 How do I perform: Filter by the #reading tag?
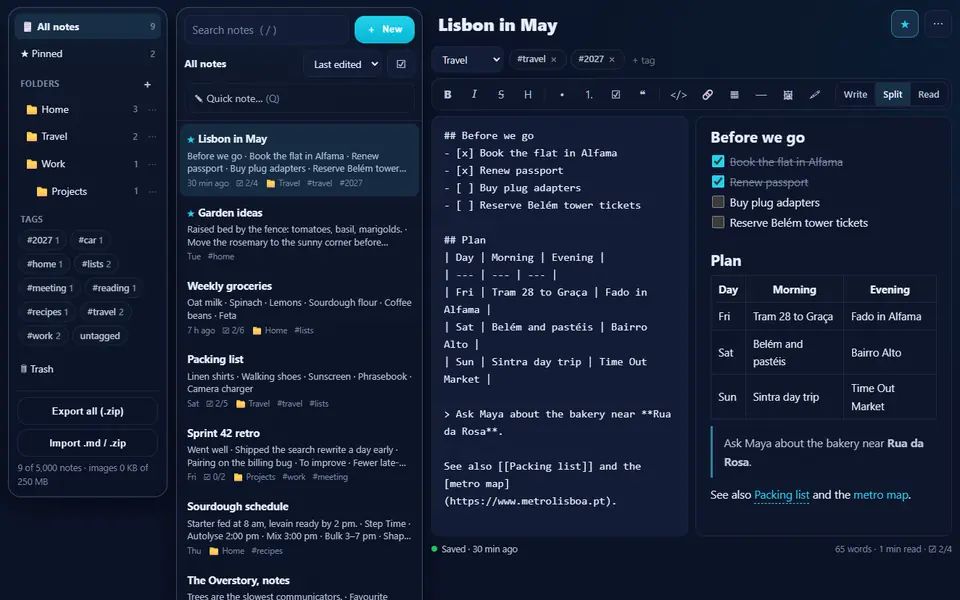pyautogui.click(x=114, y=288)
